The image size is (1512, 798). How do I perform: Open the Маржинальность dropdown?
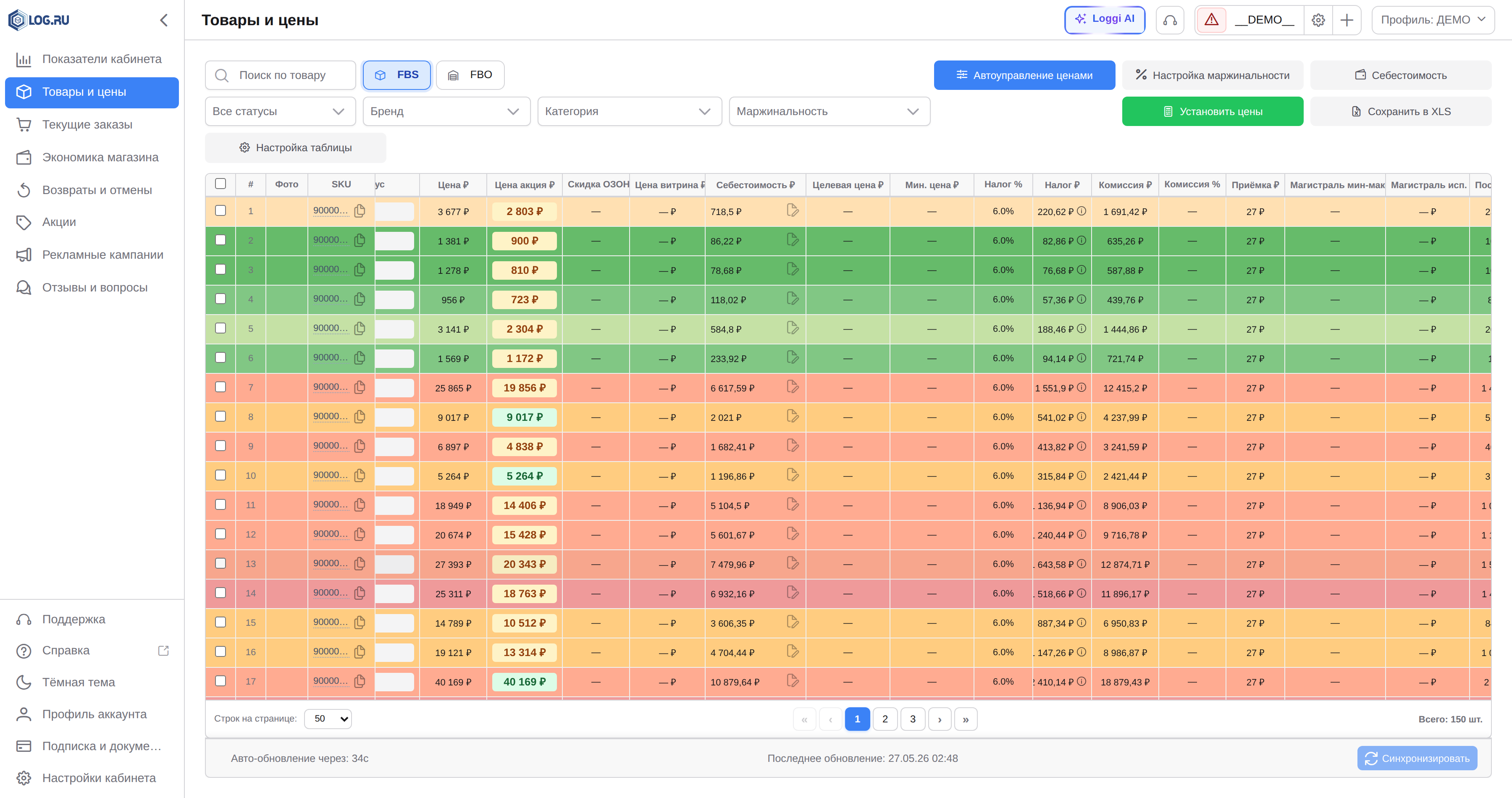click(x=829, y=111)
